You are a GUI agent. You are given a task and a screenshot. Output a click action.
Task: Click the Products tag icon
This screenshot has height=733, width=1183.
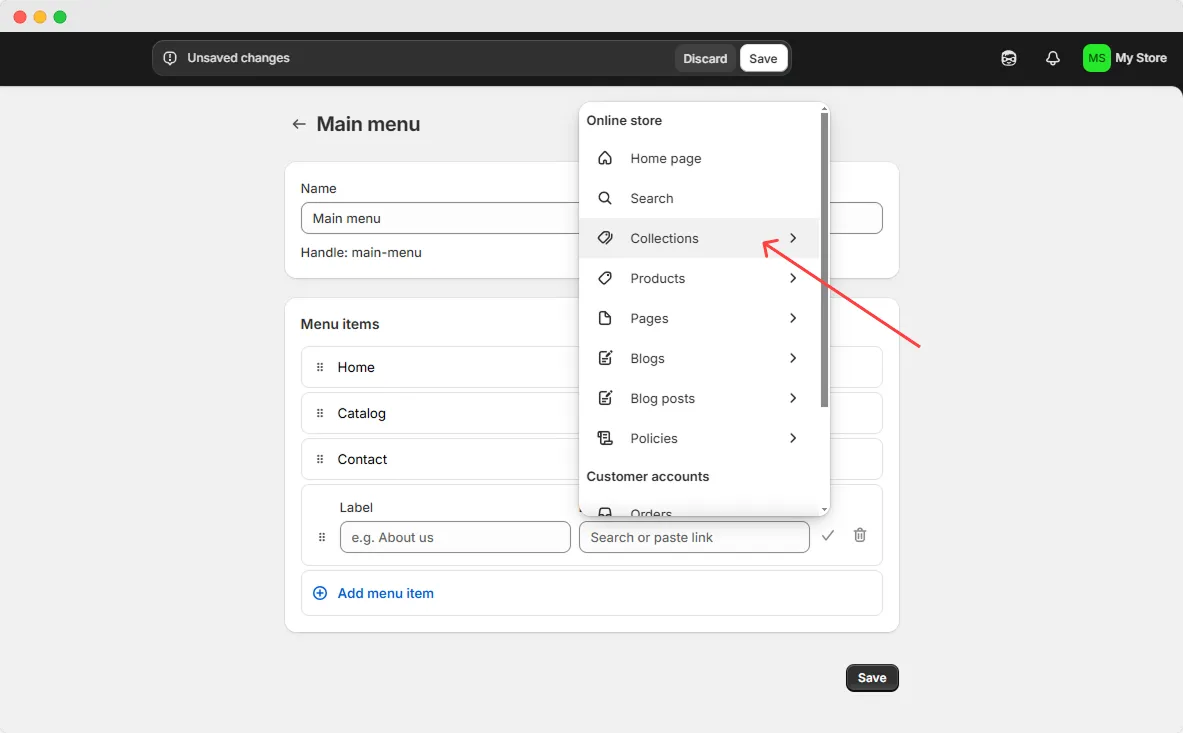[605, 278]
